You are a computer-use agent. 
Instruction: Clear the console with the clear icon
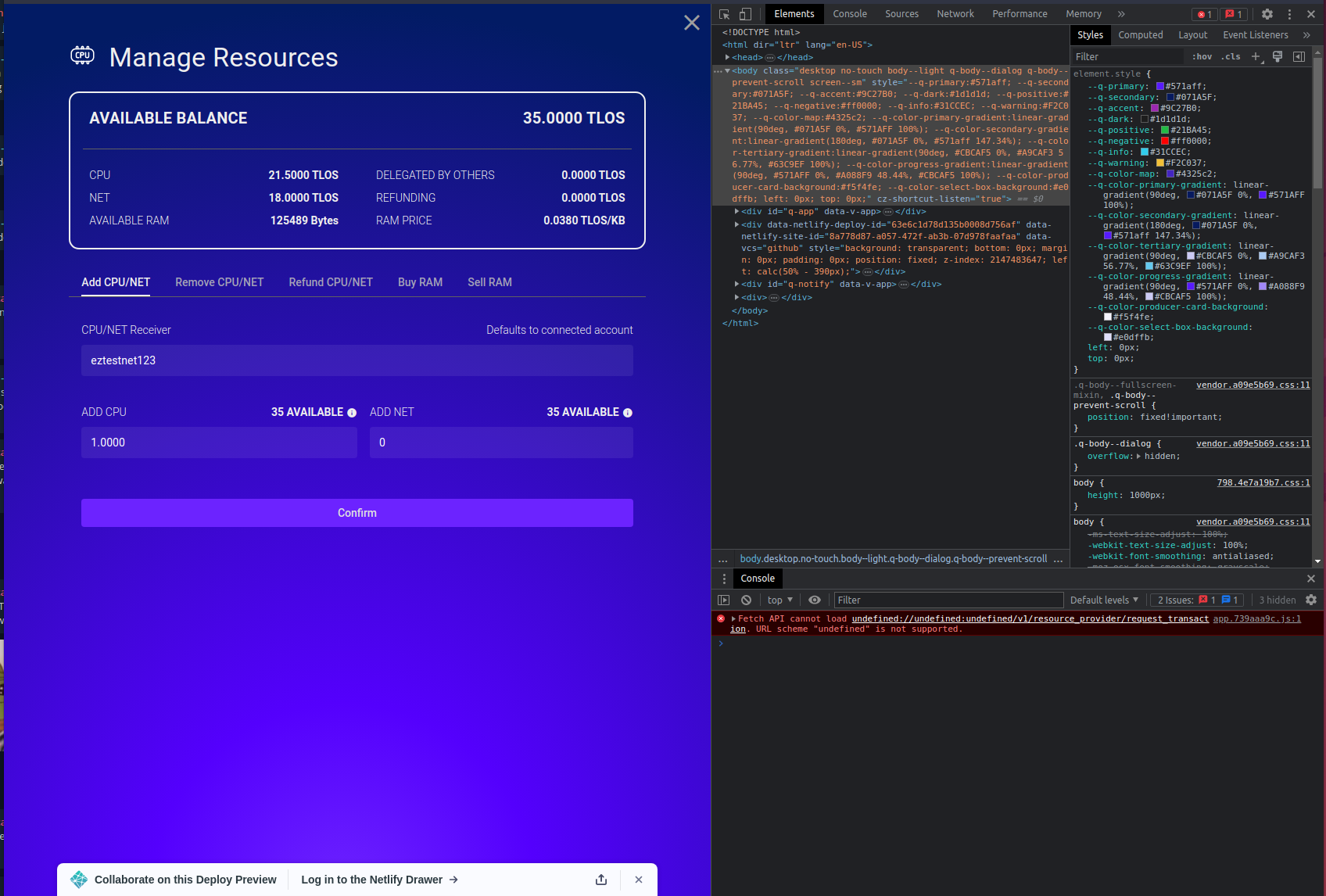[746, 600]
